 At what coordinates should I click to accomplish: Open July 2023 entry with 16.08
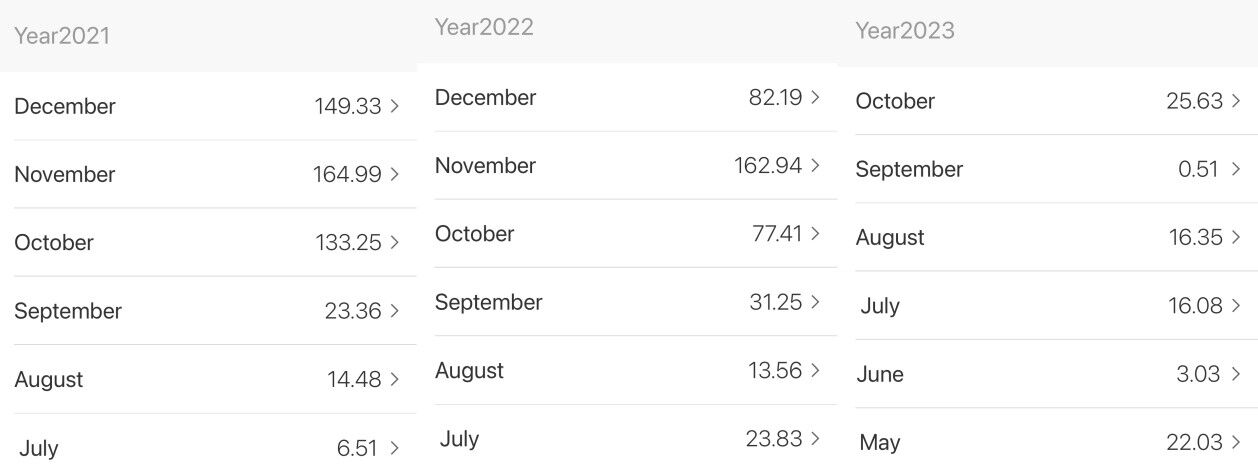coord(1049,306)
